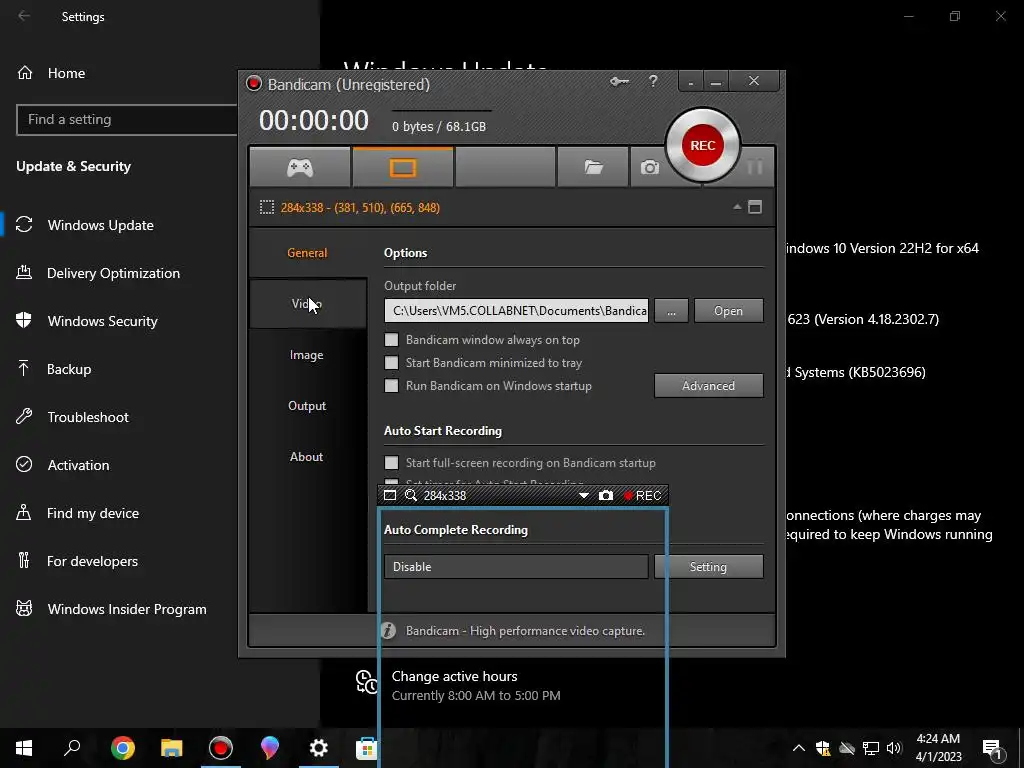
Task: Open Google Chrome from the taskbar
Action: tap(122, 748)
